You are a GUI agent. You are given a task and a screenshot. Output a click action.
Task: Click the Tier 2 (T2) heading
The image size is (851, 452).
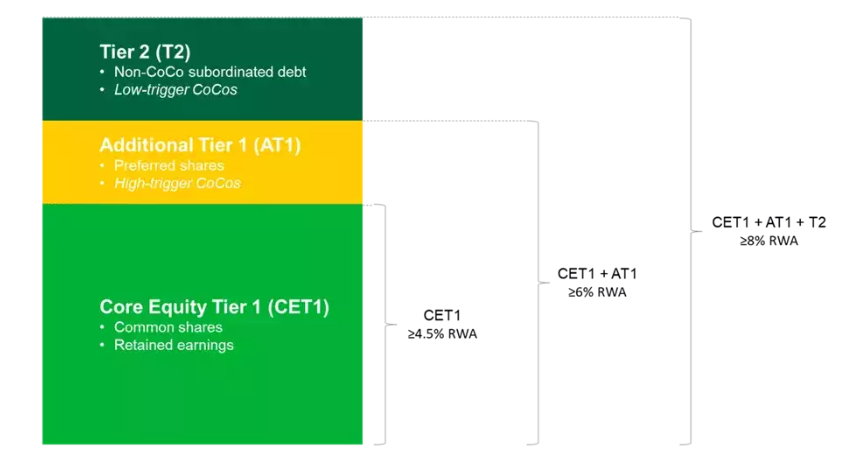tap(145, 52)
